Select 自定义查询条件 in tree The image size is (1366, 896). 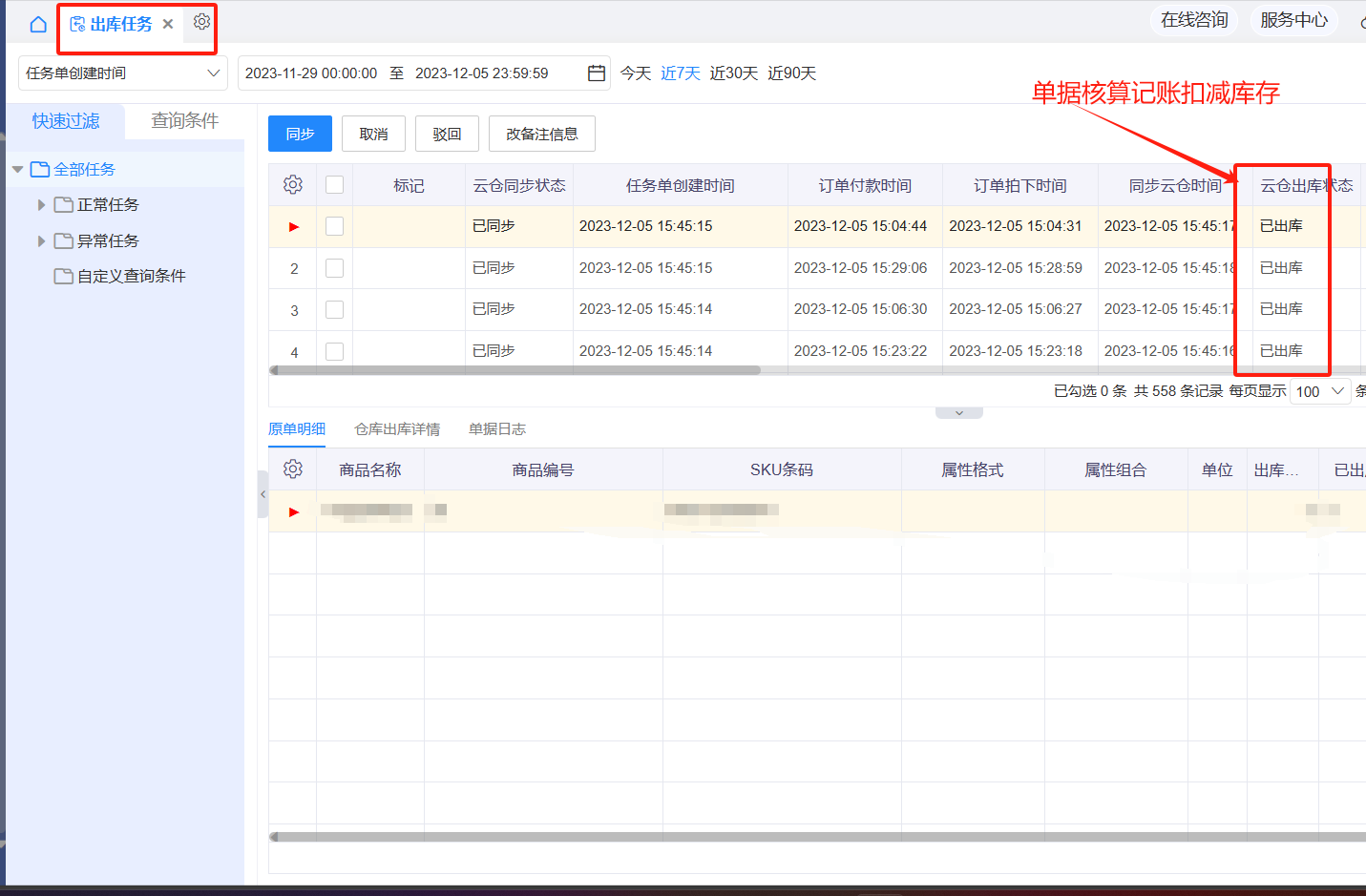[x=132, y=276]
